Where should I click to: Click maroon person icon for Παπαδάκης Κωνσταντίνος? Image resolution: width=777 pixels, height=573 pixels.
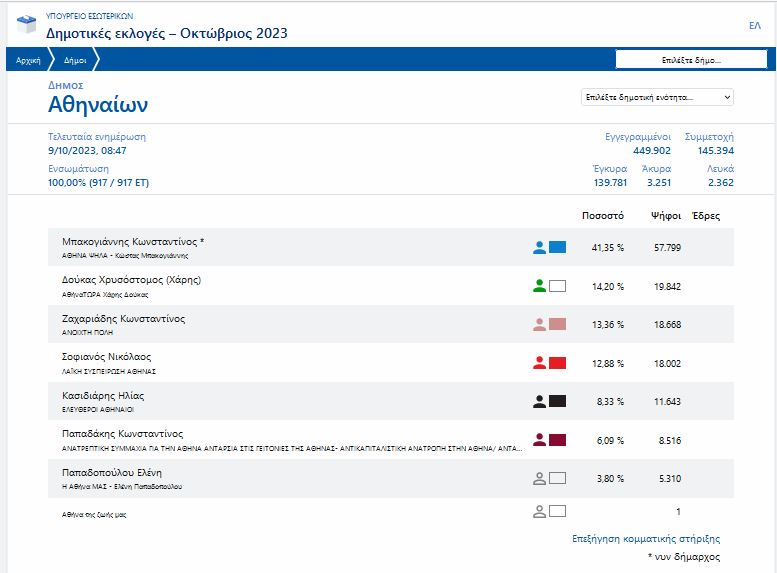(540, 439)
